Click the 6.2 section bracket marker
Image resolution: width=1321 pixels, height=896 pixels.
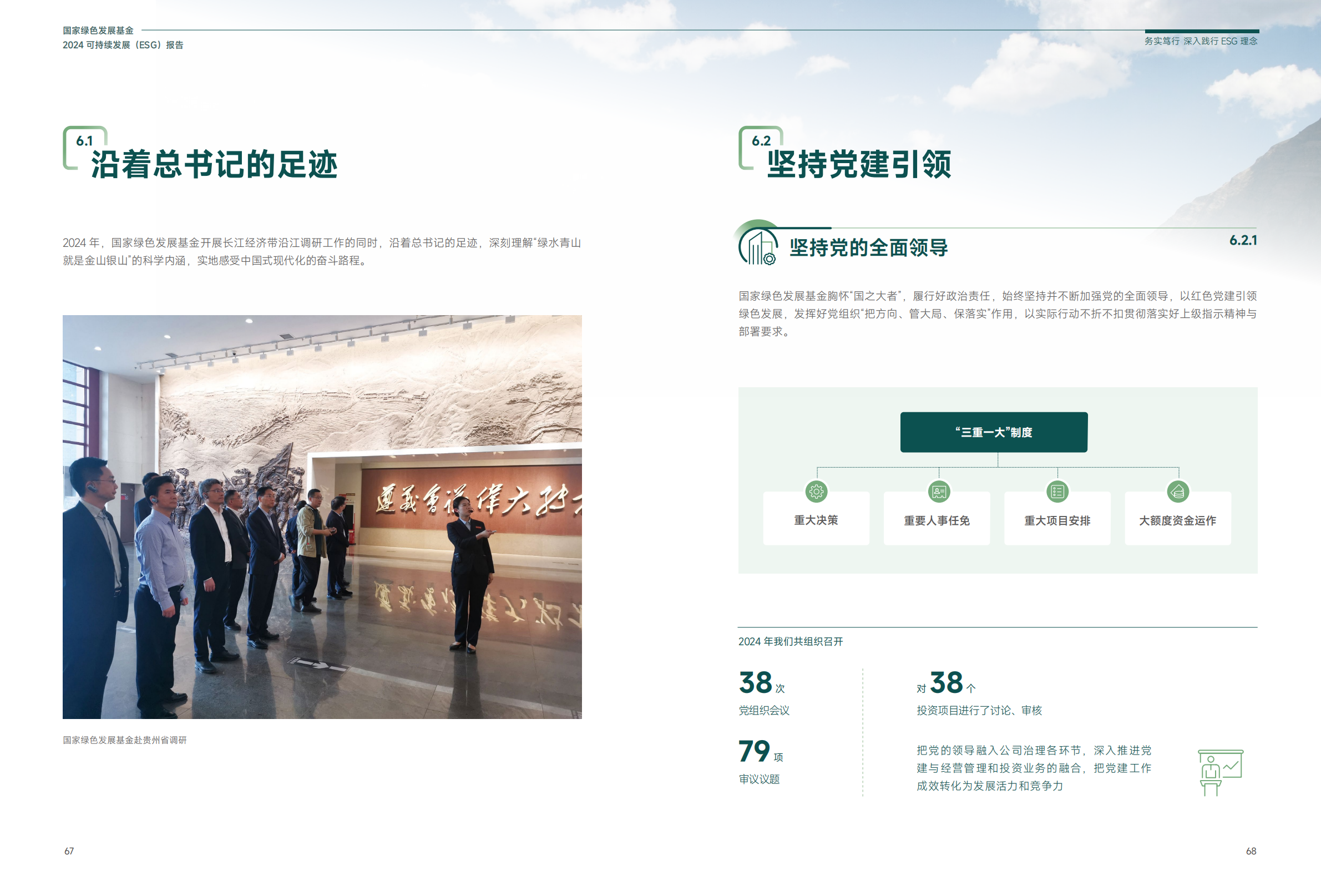(760, 142)
